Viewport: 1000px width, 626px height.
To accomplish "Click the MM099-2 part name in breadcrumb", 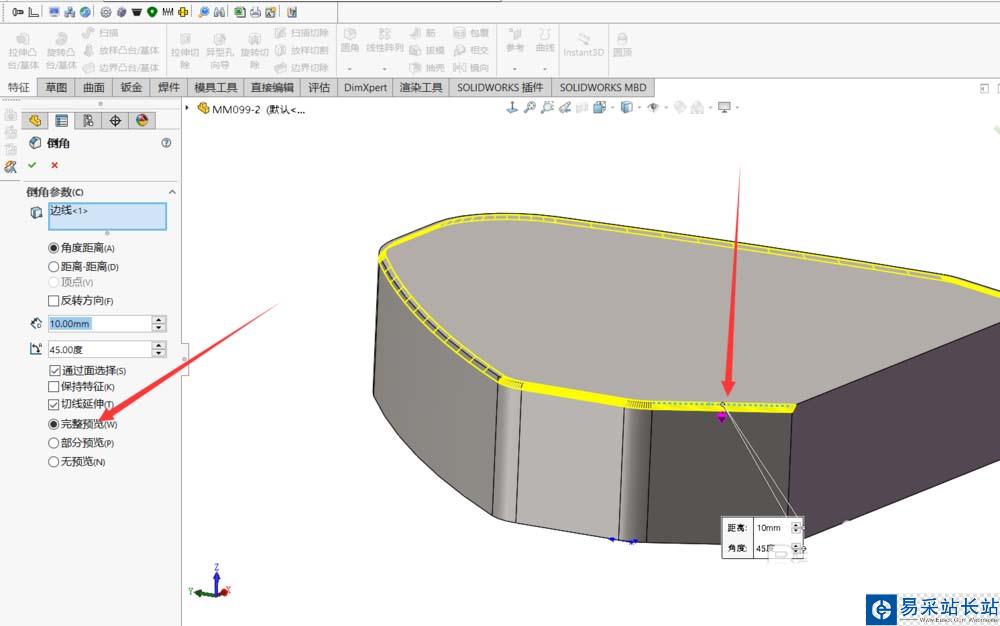I will pyautogui.click(x=236, y=109).
